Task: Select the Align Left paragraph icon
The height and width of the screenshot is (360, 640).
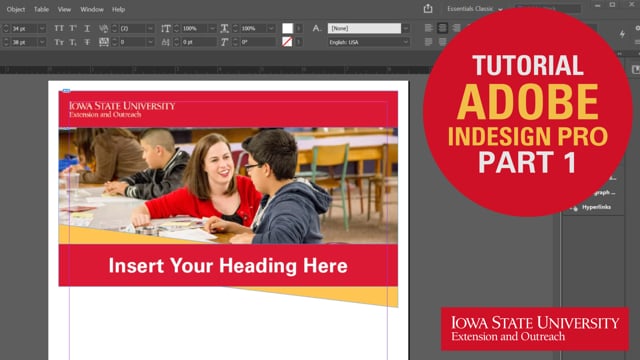Action: pyautogui.click(x=429, y=28)
